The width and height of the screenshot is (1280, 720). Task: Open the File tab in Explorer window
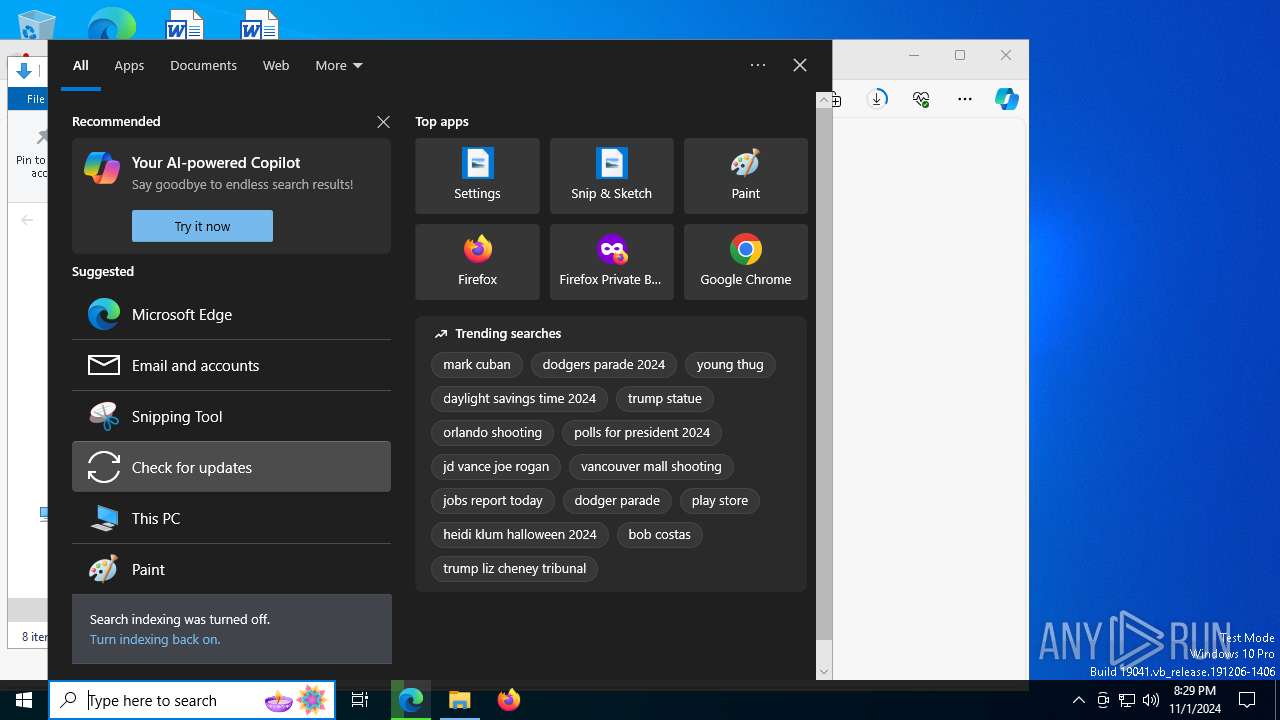35,99
